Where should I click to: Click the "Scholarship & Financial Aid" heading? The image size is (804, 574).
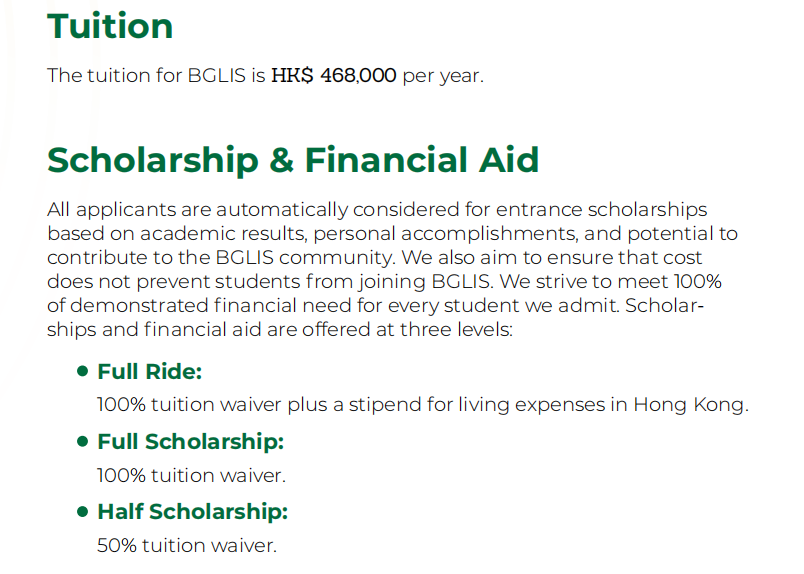coord(293,160)
